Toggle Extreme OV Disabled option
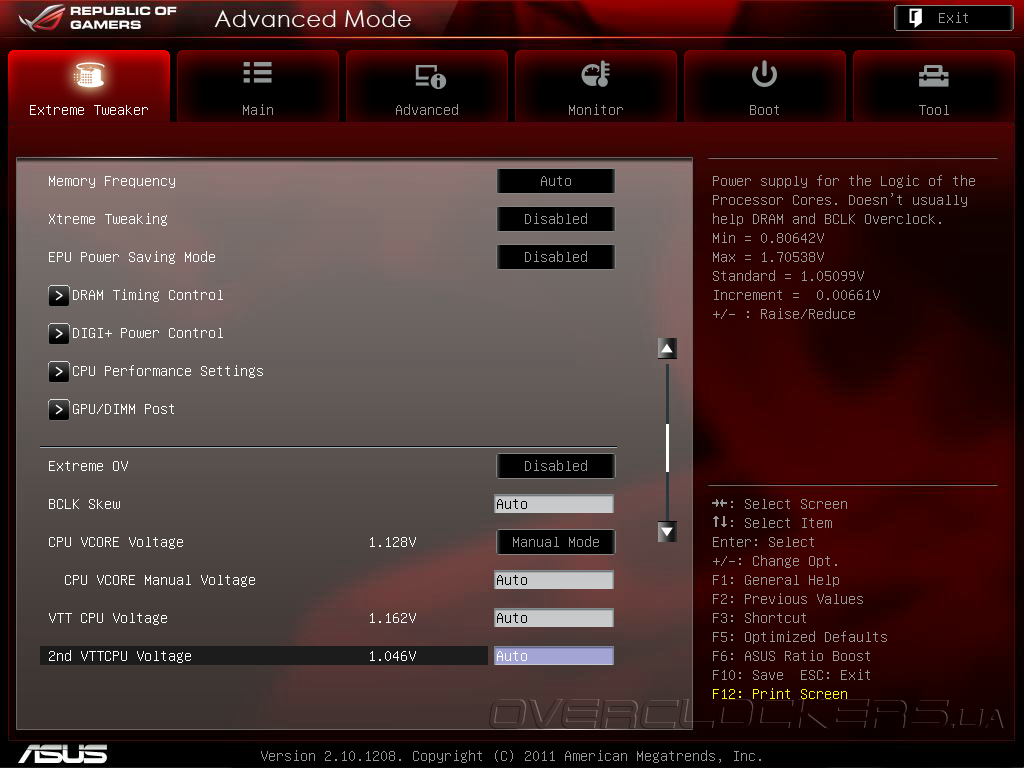 (x=556, y=466)
